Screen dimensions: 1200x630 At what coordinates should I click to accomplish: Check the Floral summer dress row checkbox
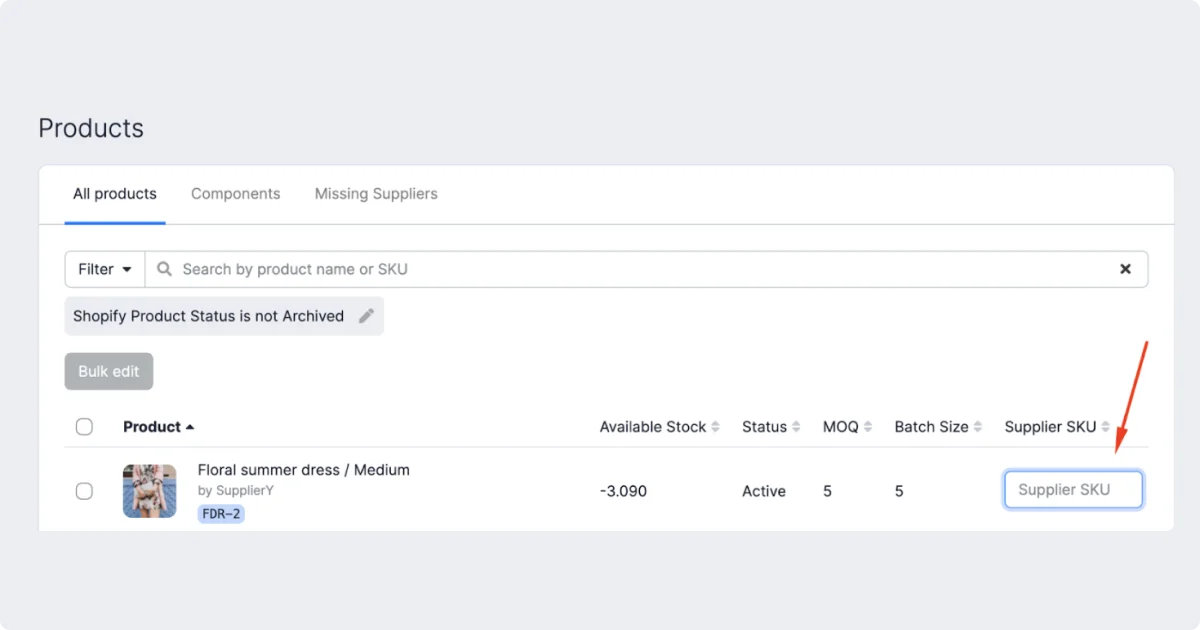pos(84,491)
